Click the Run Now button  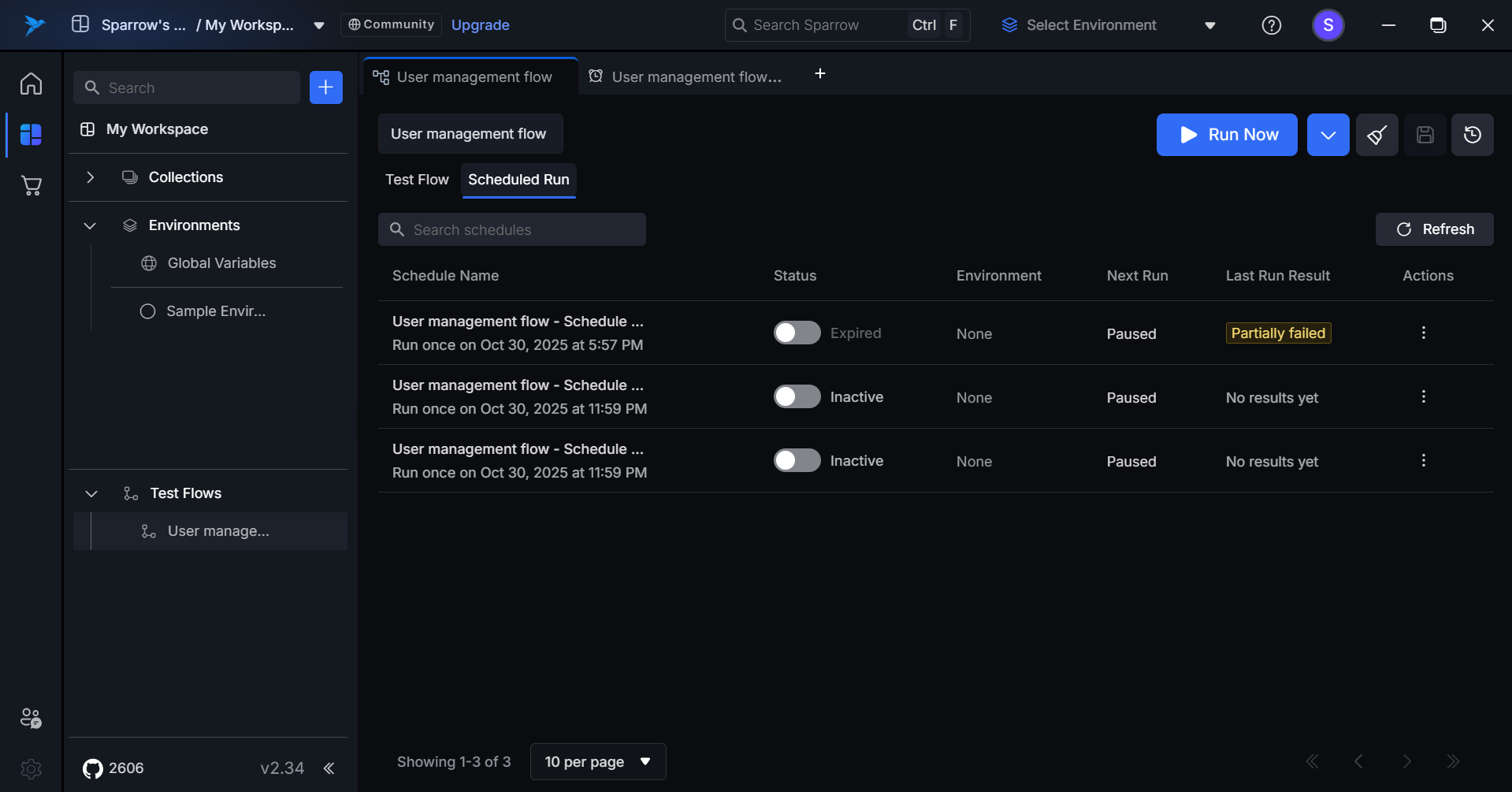click(1226, 135)
